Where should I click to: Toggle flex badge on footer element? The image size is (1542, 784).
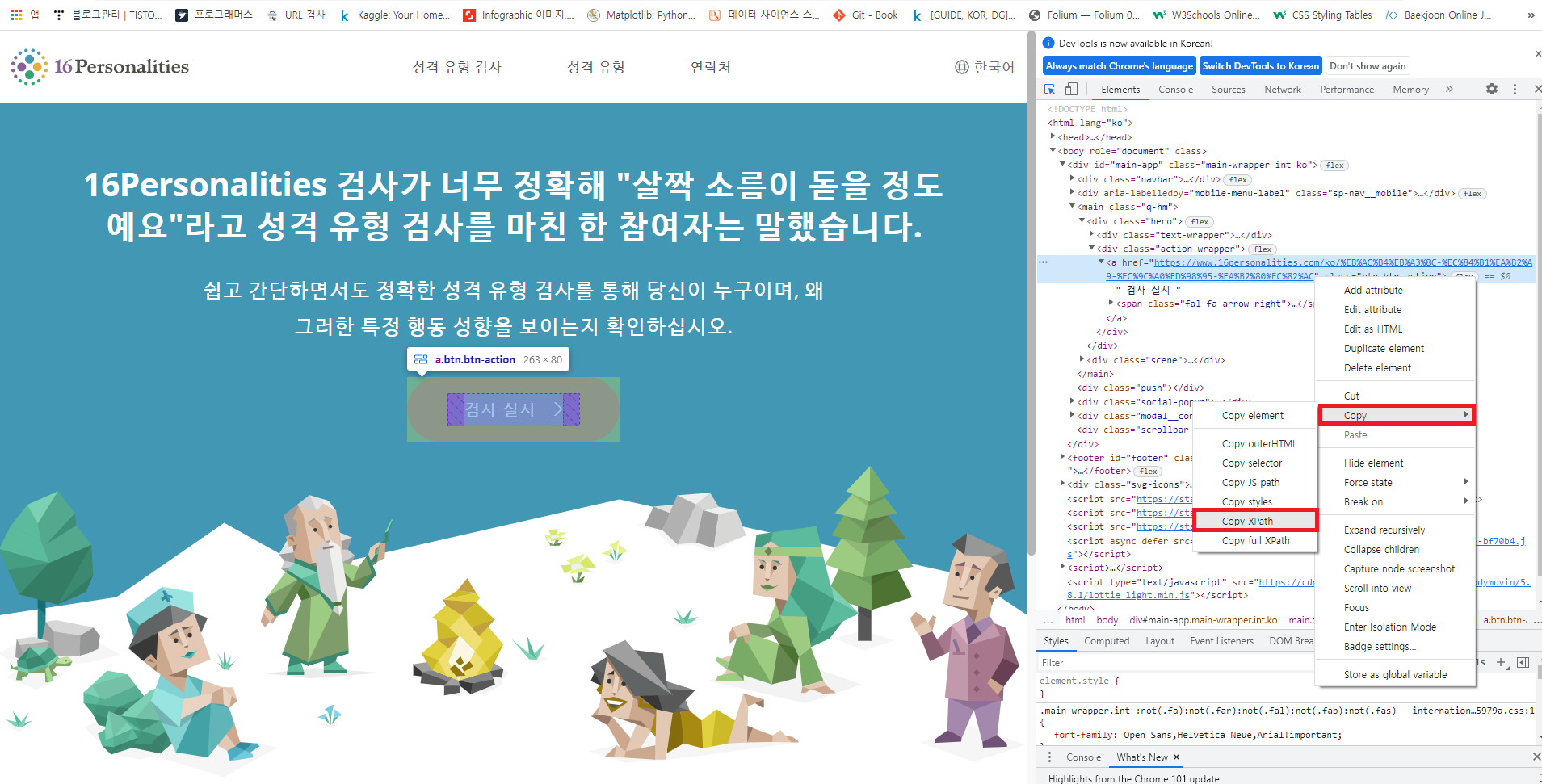tap(1148, 472)
